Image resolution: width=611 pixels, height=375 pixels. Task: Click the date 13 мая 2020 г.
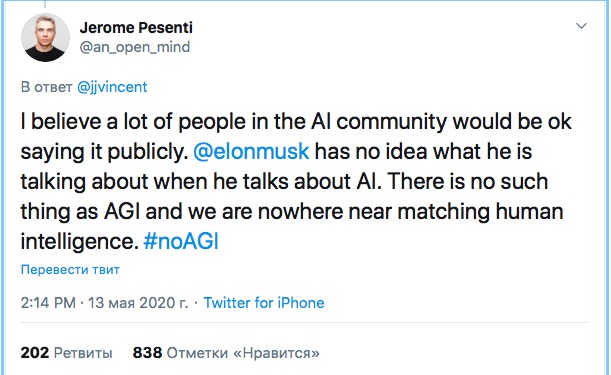[138, 303]
